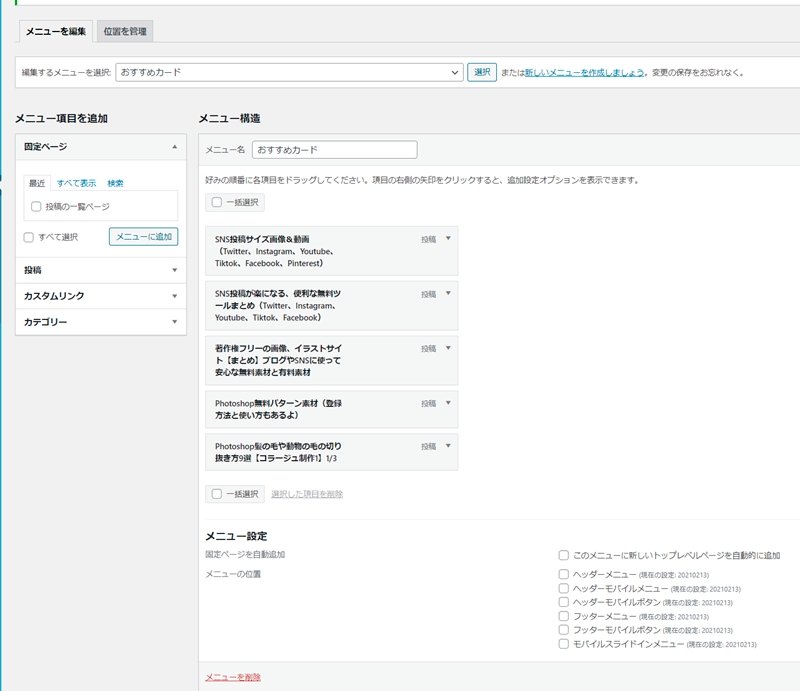Switch to the すべて表示 tab in 固定ページ
This screenshot has width=800, height=691.
76,183
